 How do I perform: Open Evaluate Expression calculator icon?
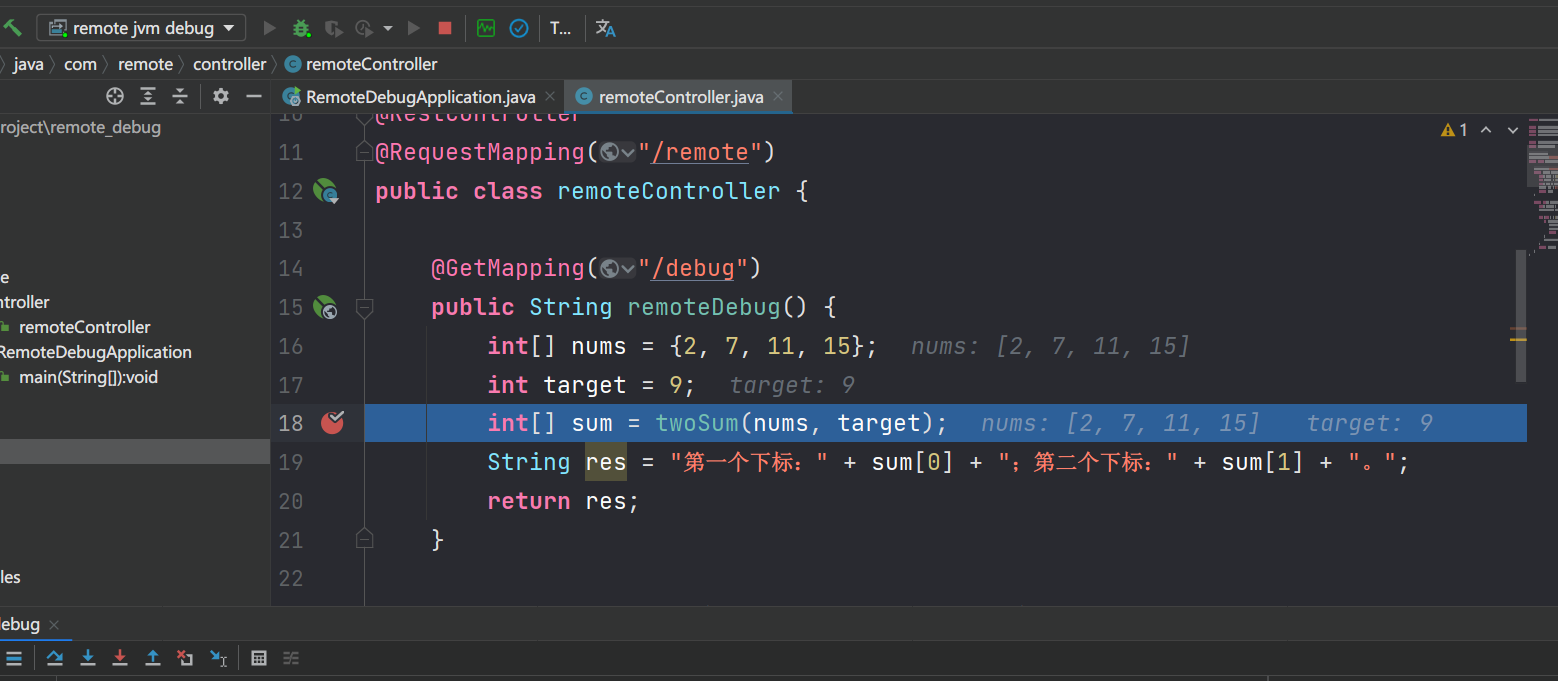259,658
